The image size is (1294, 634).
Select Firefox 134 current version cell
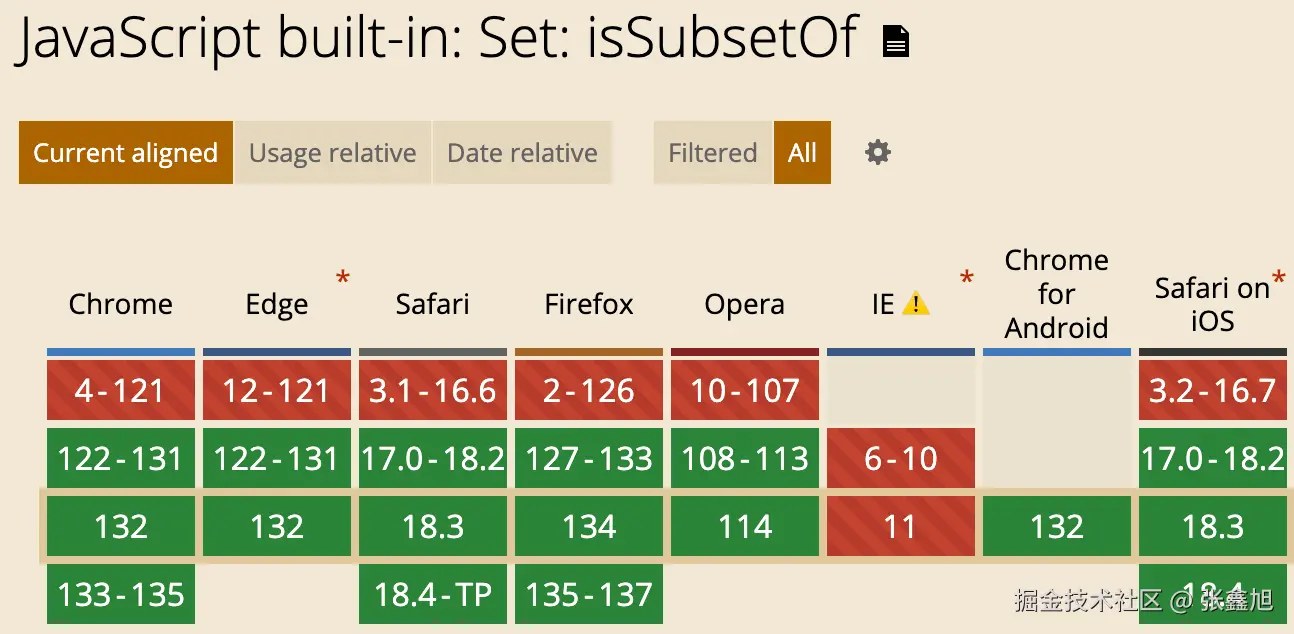click(589, 526)
